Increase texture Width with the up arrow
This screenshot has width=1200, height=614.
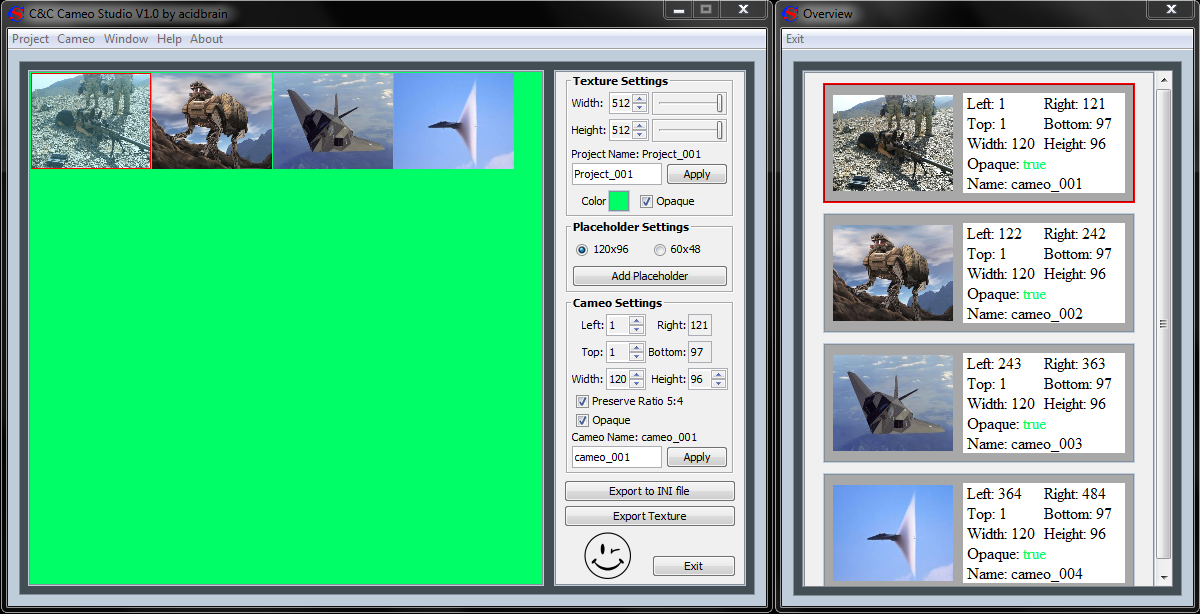[x=640, y=98]
